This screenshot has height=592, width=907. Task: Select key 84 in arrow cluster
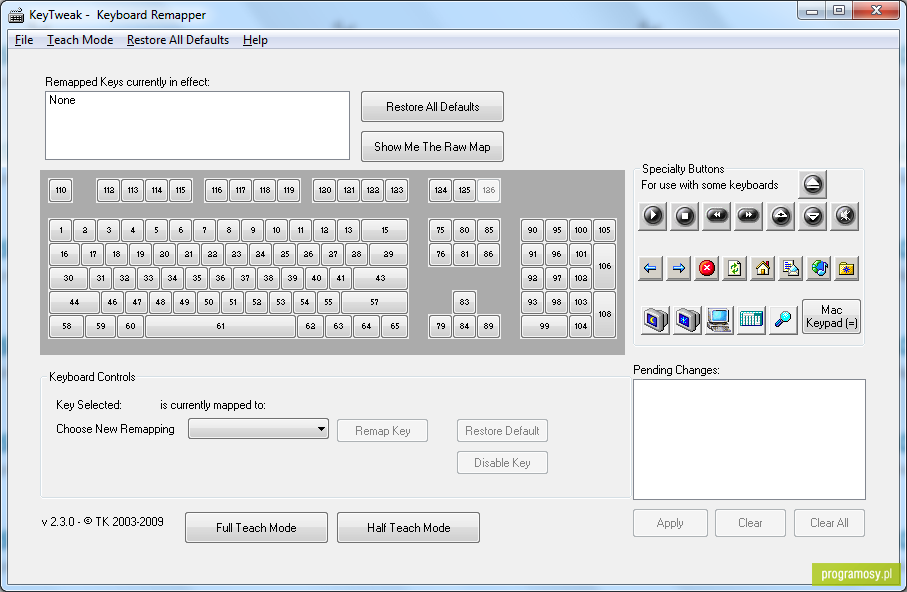pyautogui.click(x=464, y=326)
